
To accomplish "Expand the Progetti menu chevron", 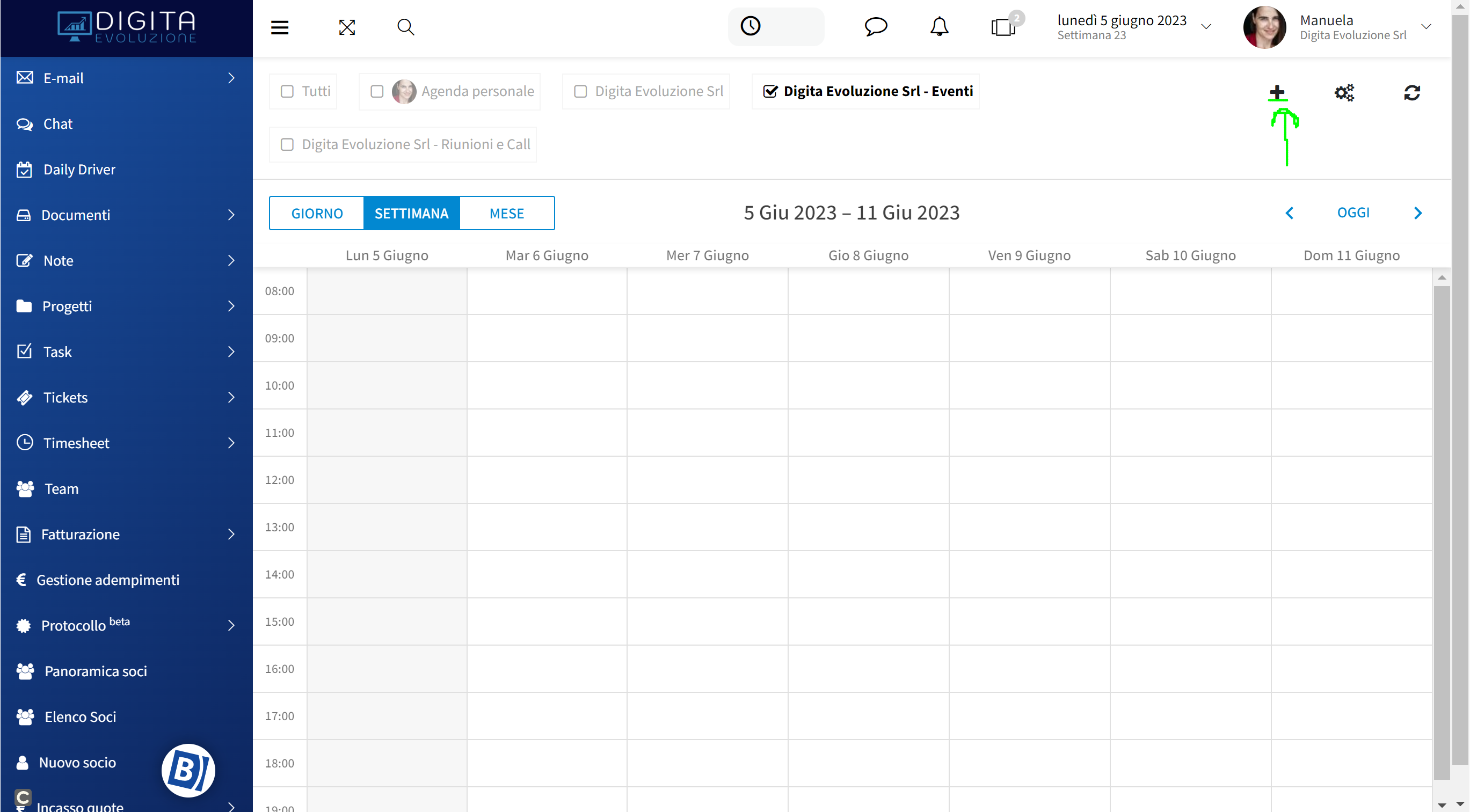I will tap(231, 306).
